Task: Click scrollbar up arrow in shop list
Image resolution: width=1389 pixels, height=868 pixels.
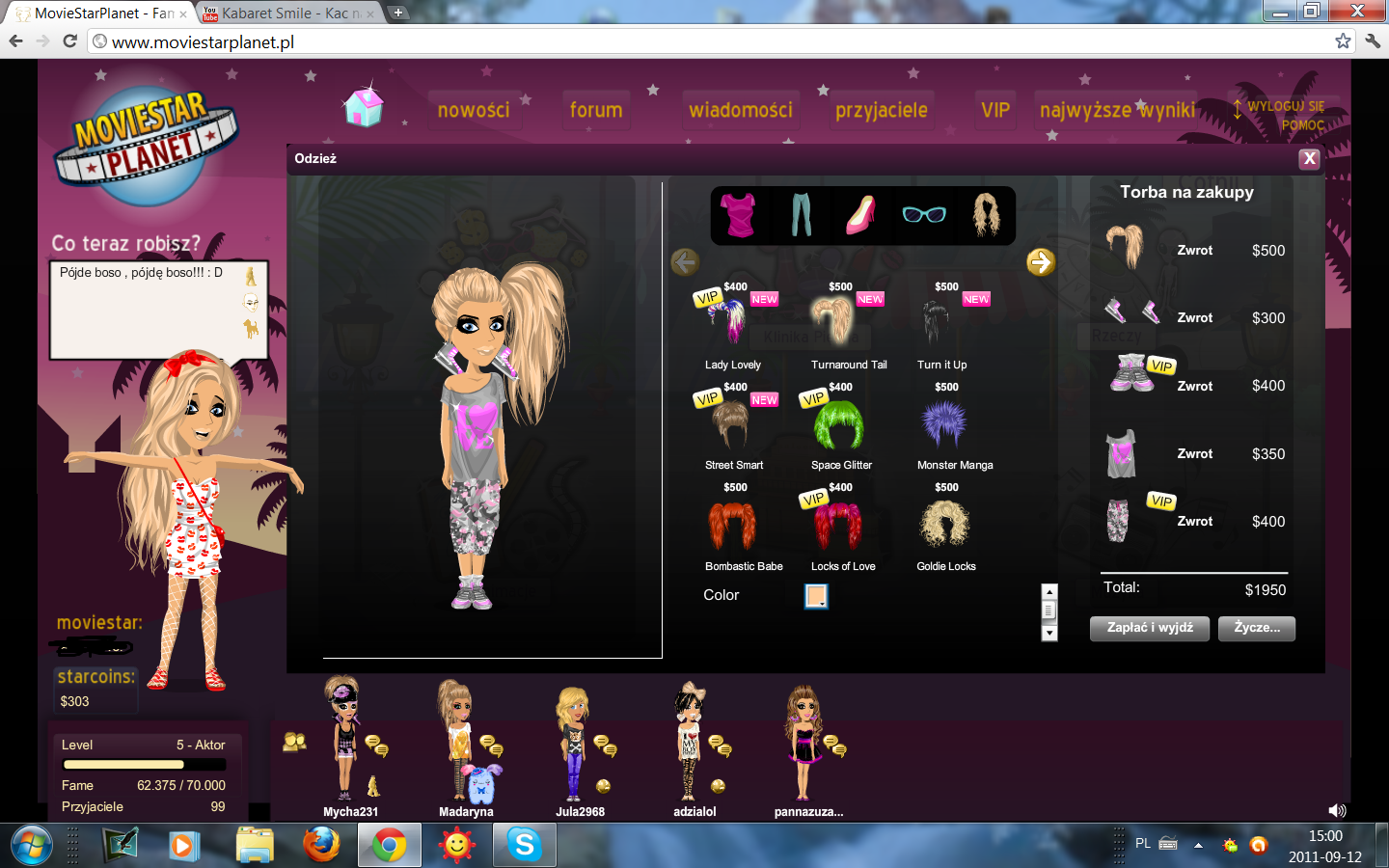Action: [1049, 591]
